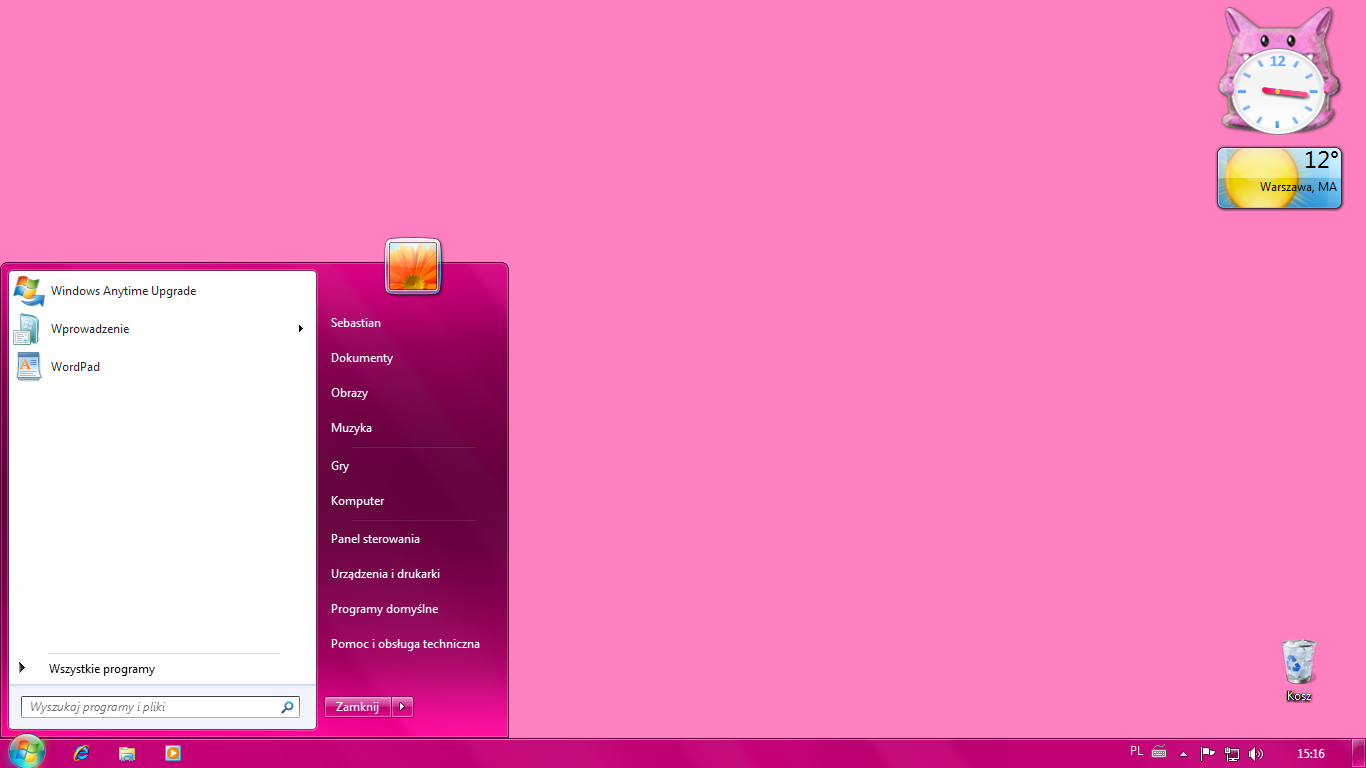Click the volume speaker tray icon

[x=1256, y=754]
